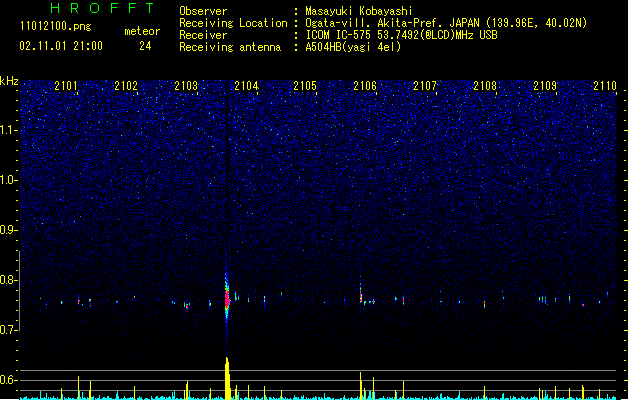Click the 2103 time marker
Viewport: 629px width, 400px height.
point(186,86)
